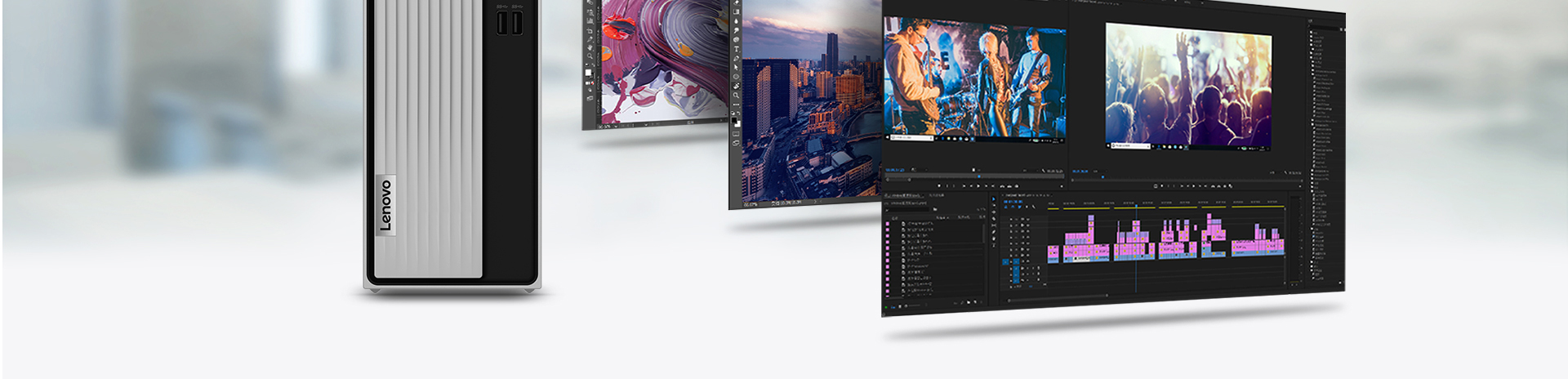Click the timeline horizontal zoom scrollbar in Premiere

1058,300
